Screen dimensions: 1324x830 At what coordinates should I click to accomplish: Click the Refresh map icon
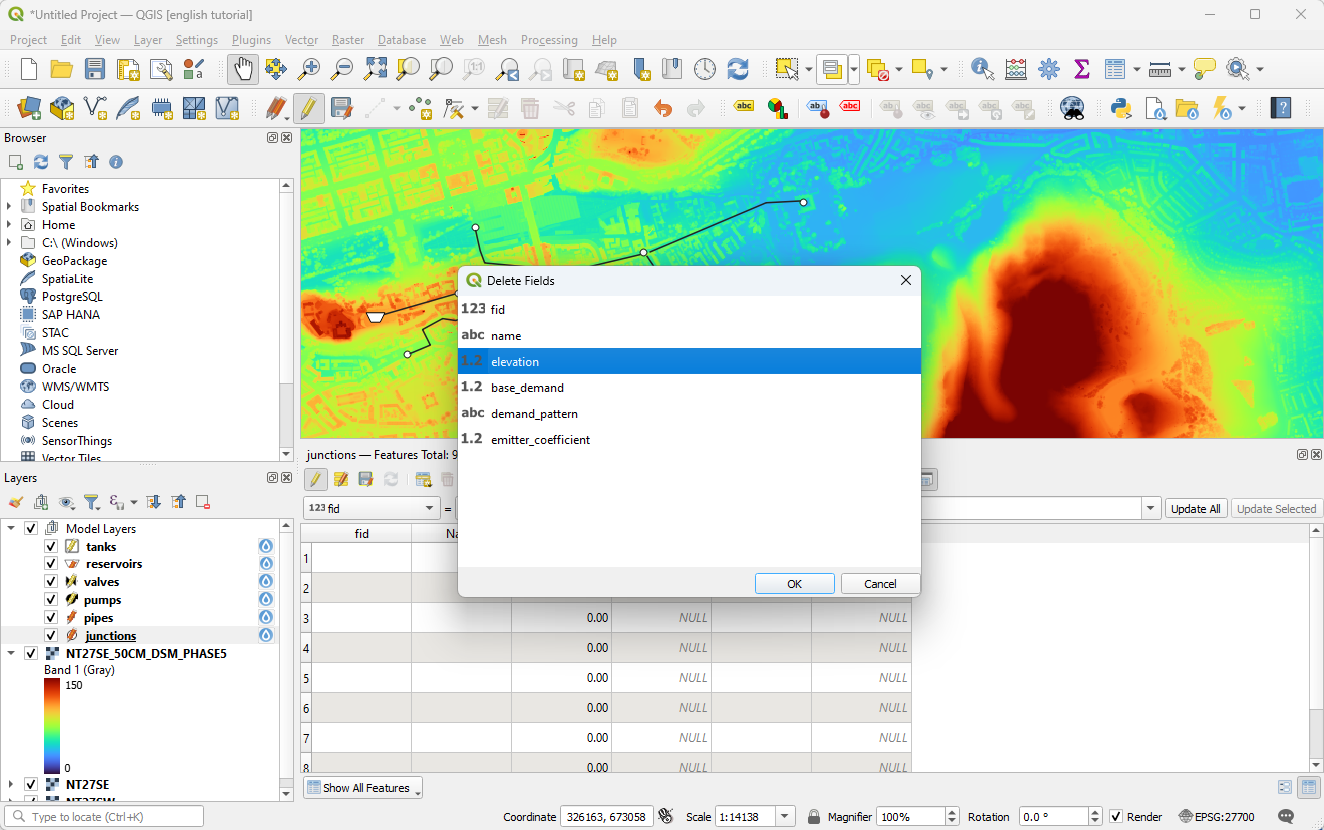(x=738, y=69)
